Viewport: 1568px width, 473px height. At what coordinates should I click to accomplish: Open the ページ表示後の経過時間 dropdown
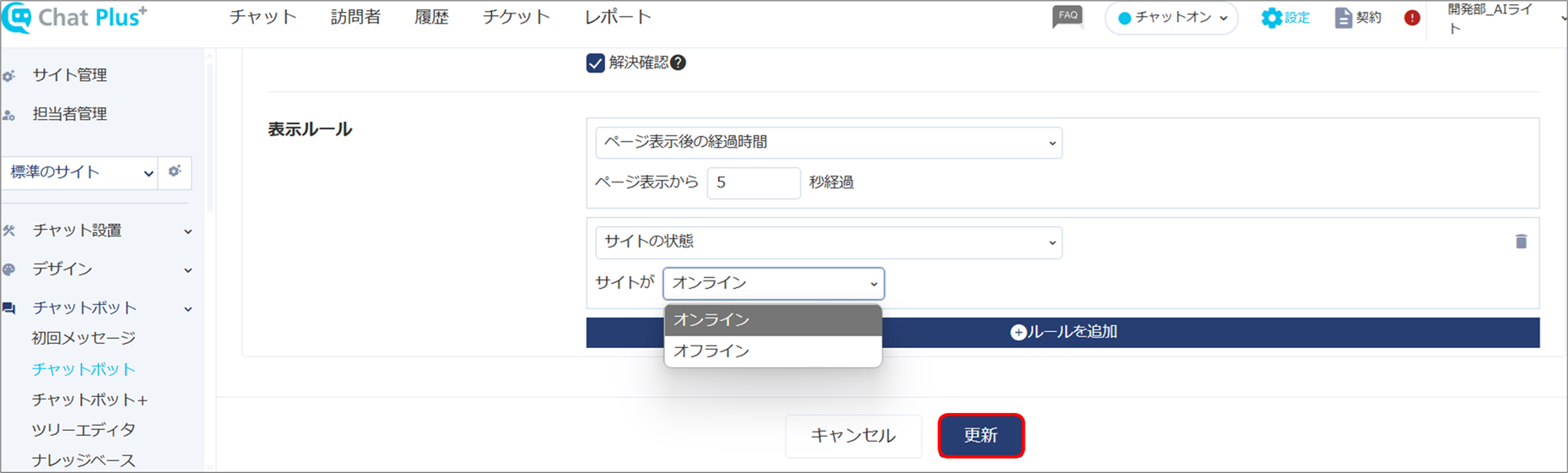(829, 143)
